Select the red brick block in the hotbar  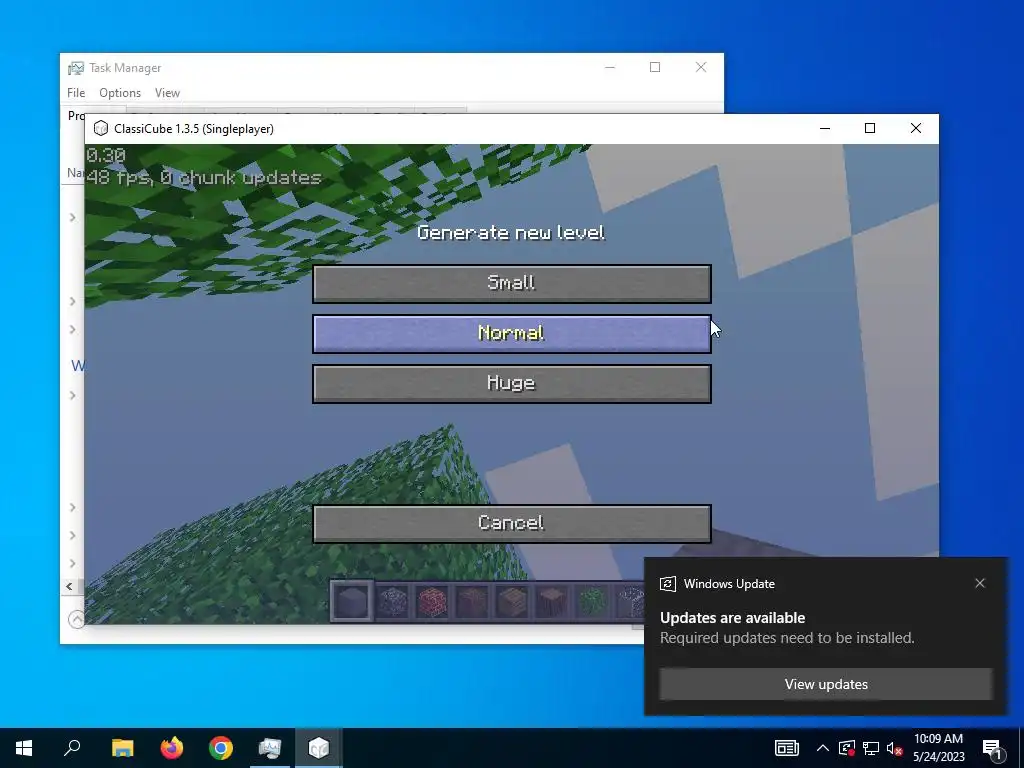coord(432,601)
